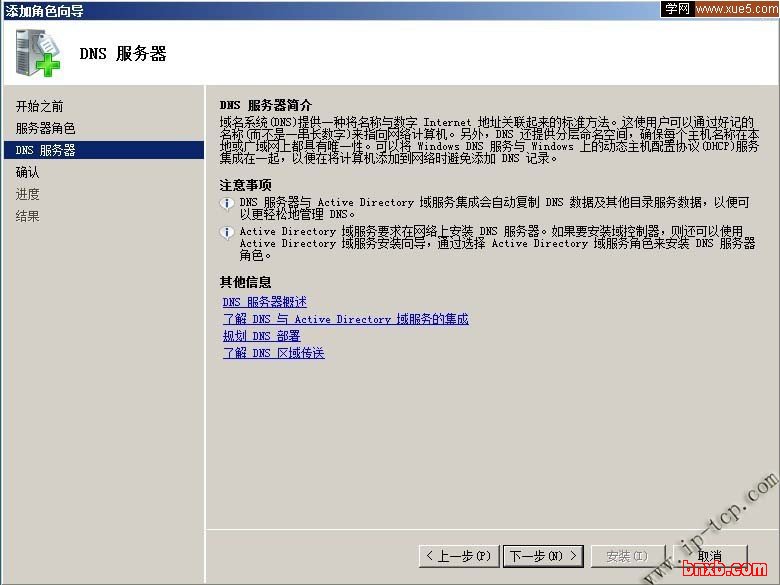
Task: Click second info icon beside Active Directory 域服务要求 note
Action: click(227, 232)
